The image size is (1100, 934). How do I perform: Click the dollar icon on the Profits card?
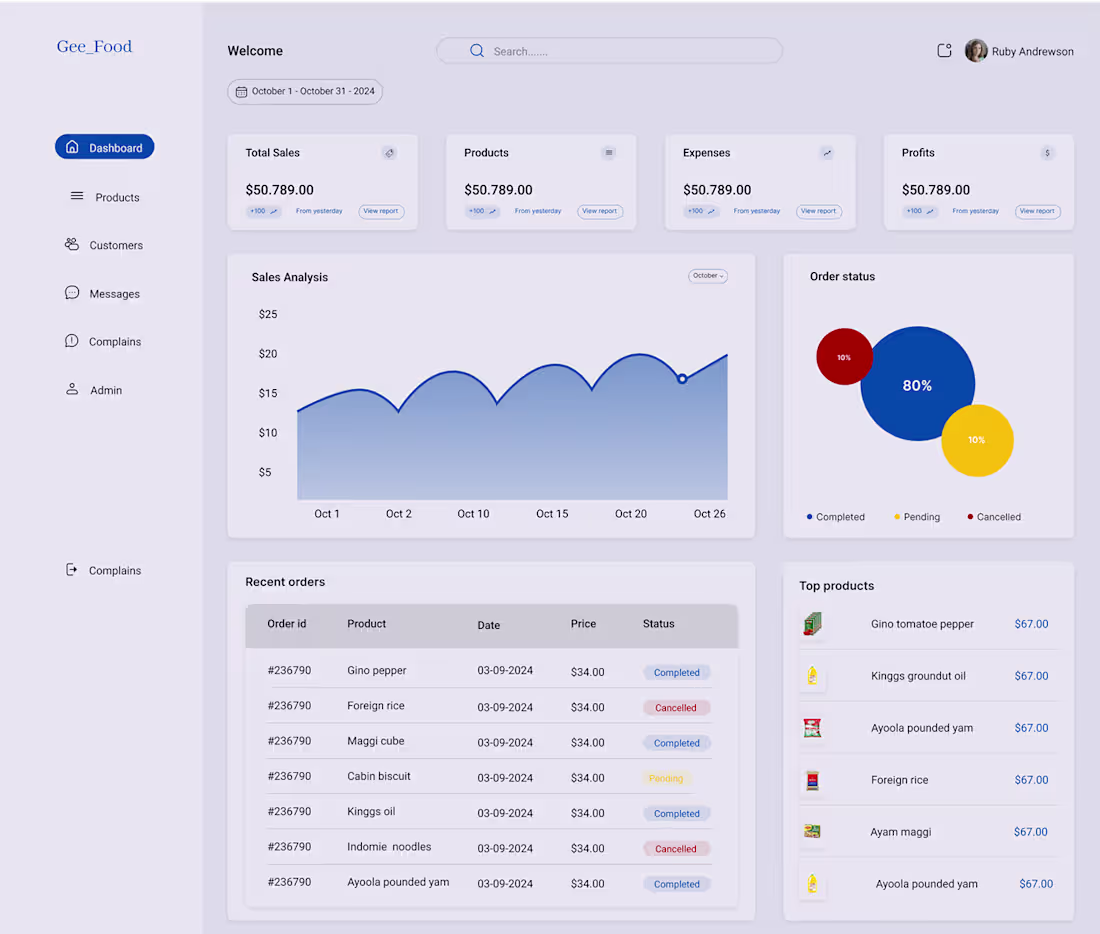click(x=1047, y=153)
